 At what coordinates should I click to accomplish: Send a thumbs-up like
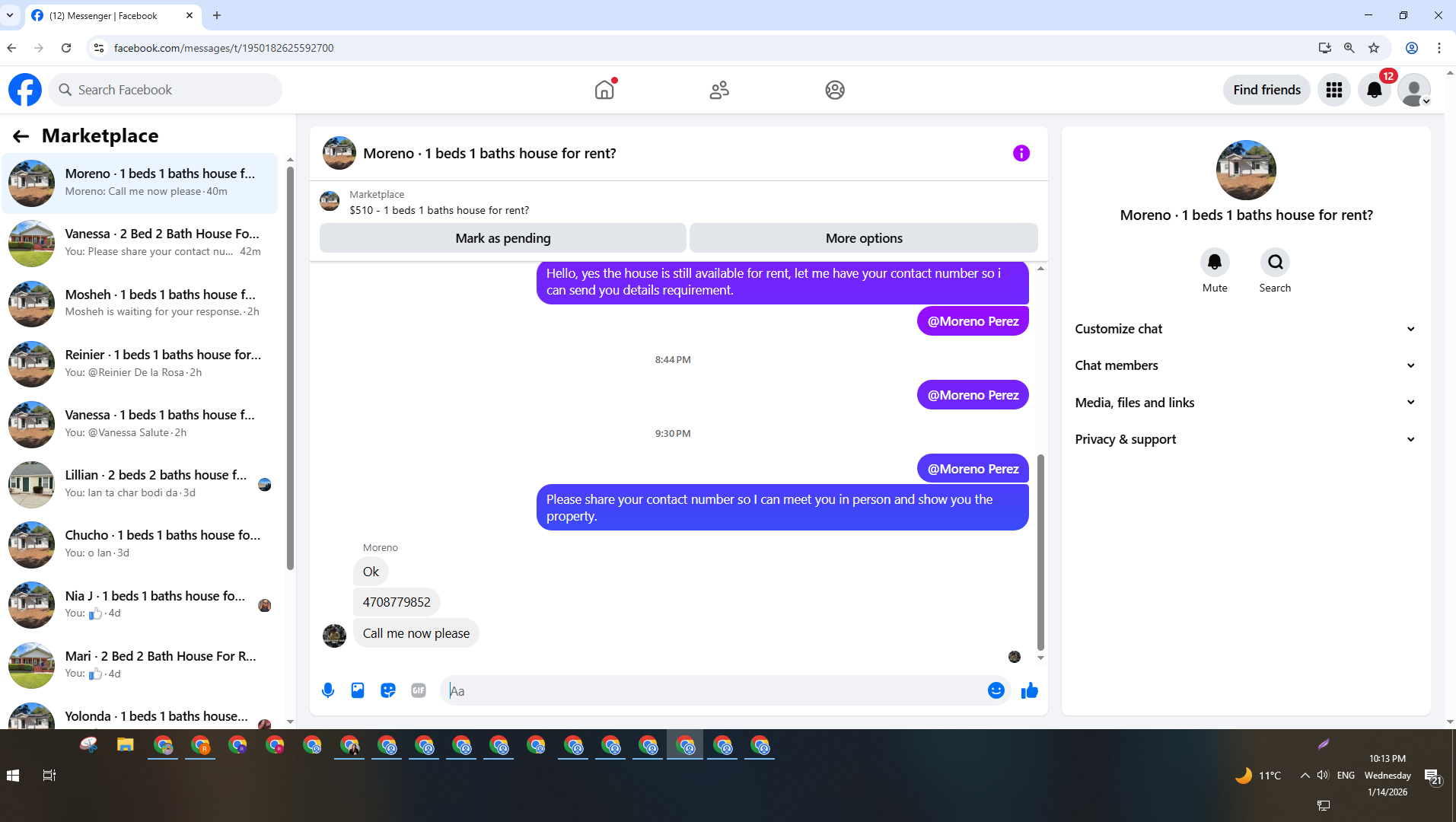click(1030, 690)
